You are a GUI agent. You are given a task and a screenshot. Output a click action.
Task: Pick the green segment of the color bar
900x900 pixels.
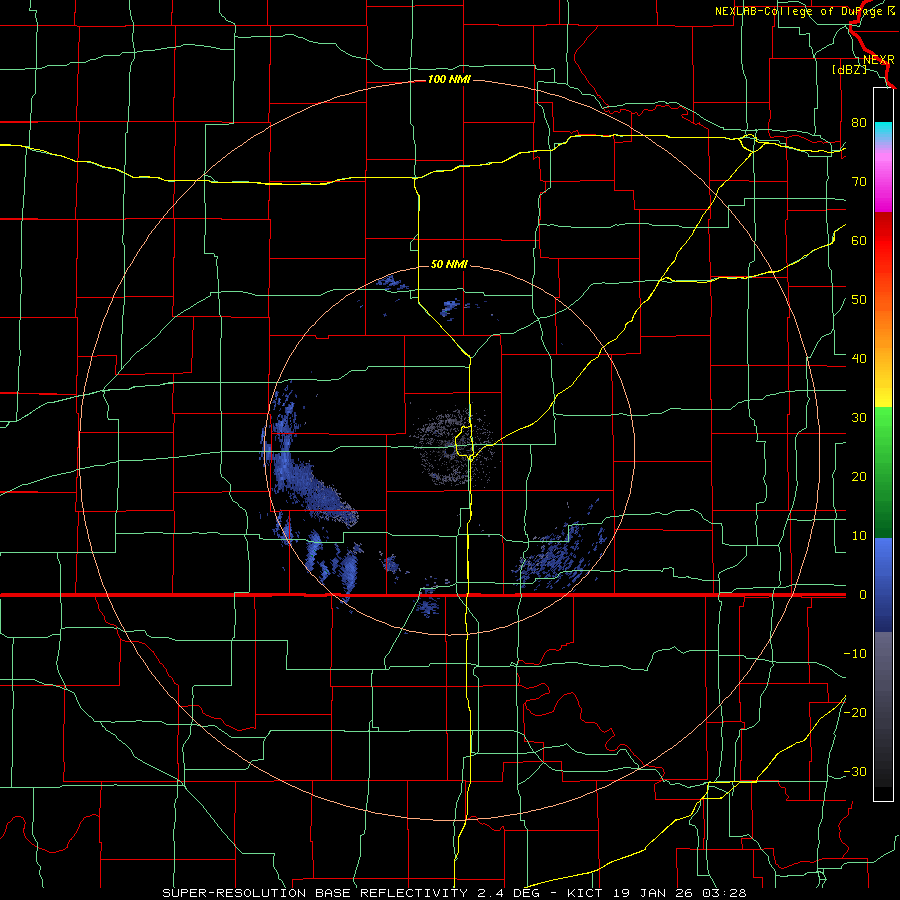point(883,472)
